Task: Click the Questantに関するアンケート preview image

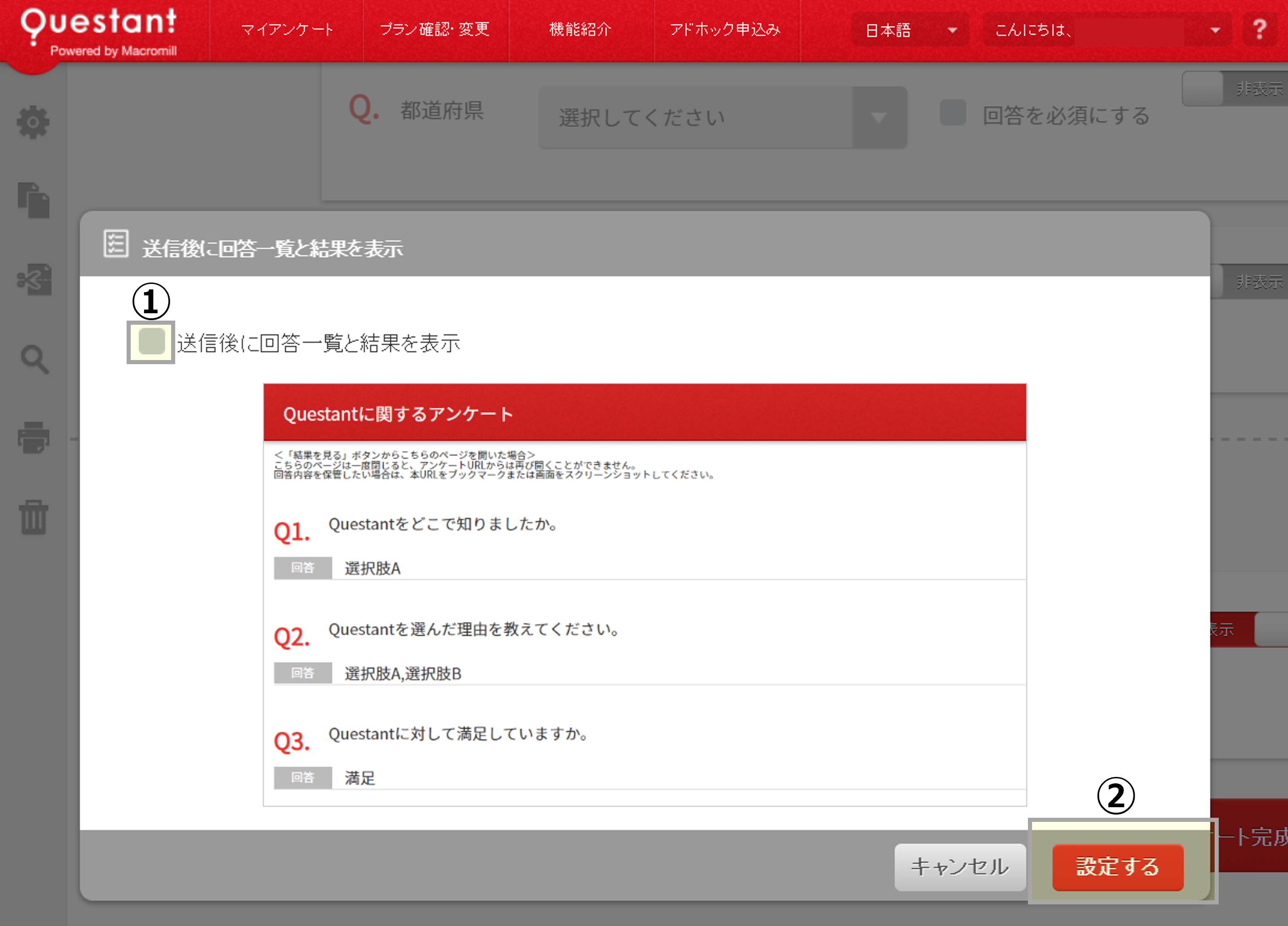Action: (644, 594)
